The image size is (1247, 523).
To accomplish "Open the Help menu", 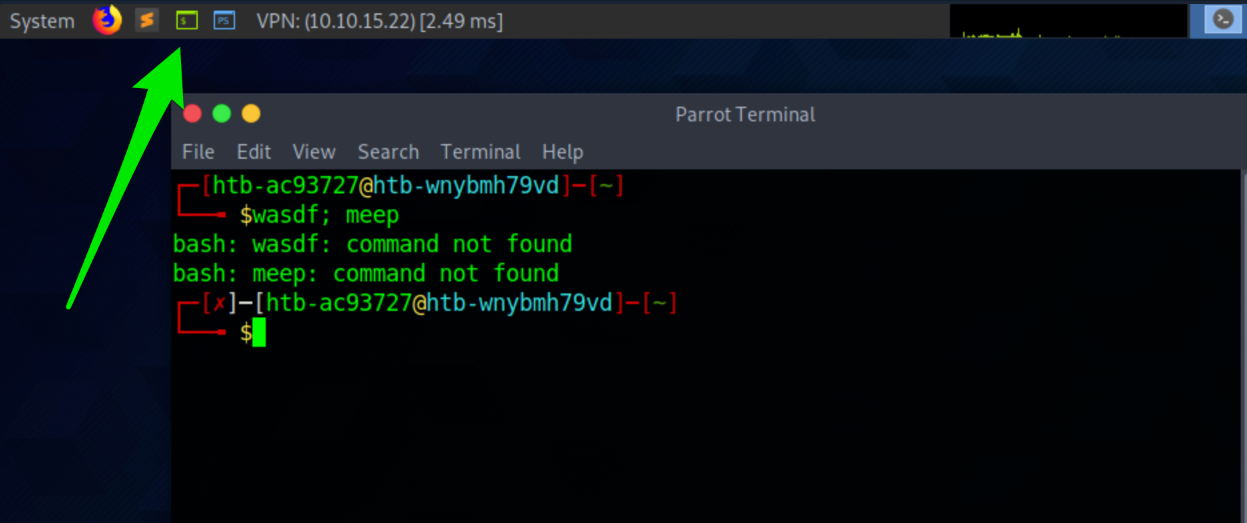I will tap(562, 152).
